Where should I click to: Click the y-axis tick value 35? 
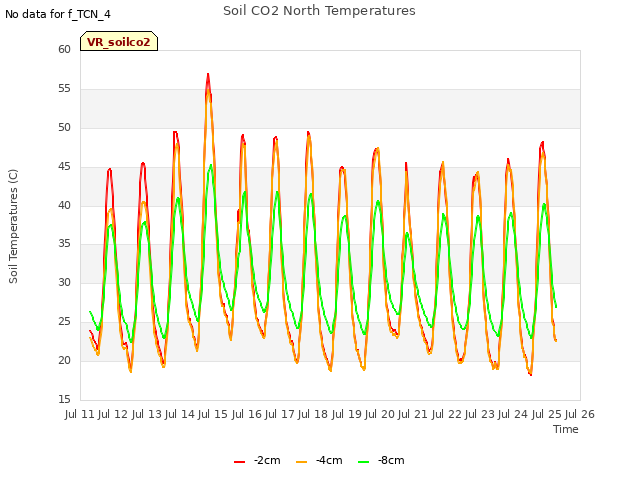(x=64, y=244)
